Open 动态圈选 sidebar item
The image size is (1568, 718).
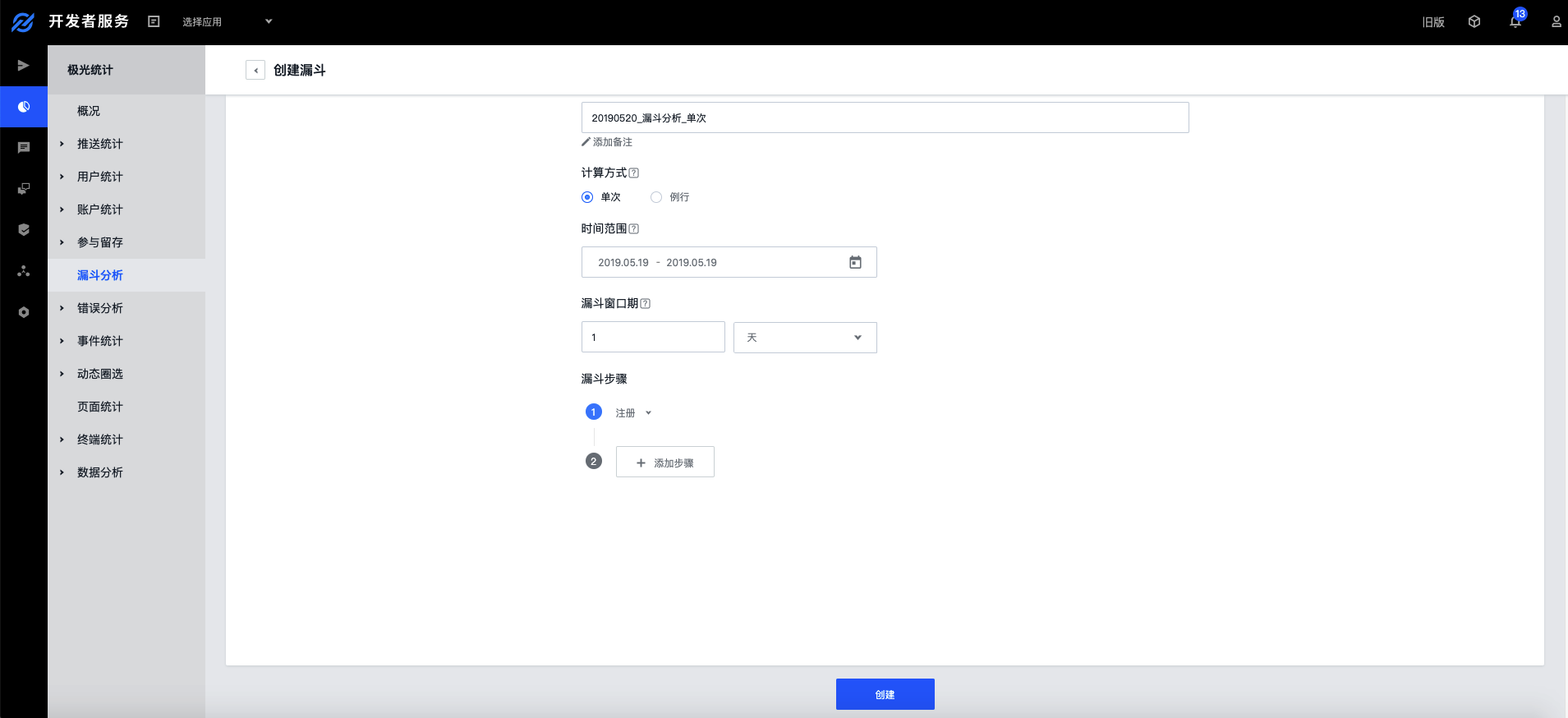click(100, 374)
